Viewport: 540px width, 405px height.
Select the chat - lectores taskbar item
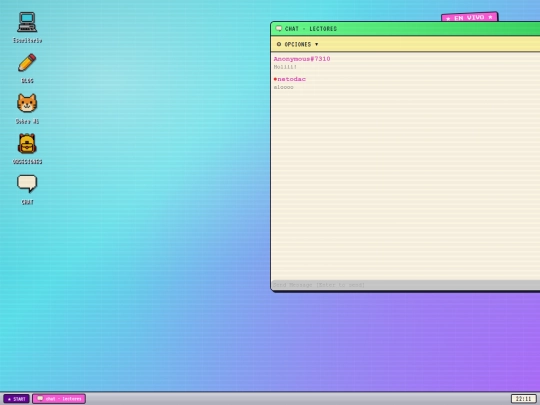[59, 399]
